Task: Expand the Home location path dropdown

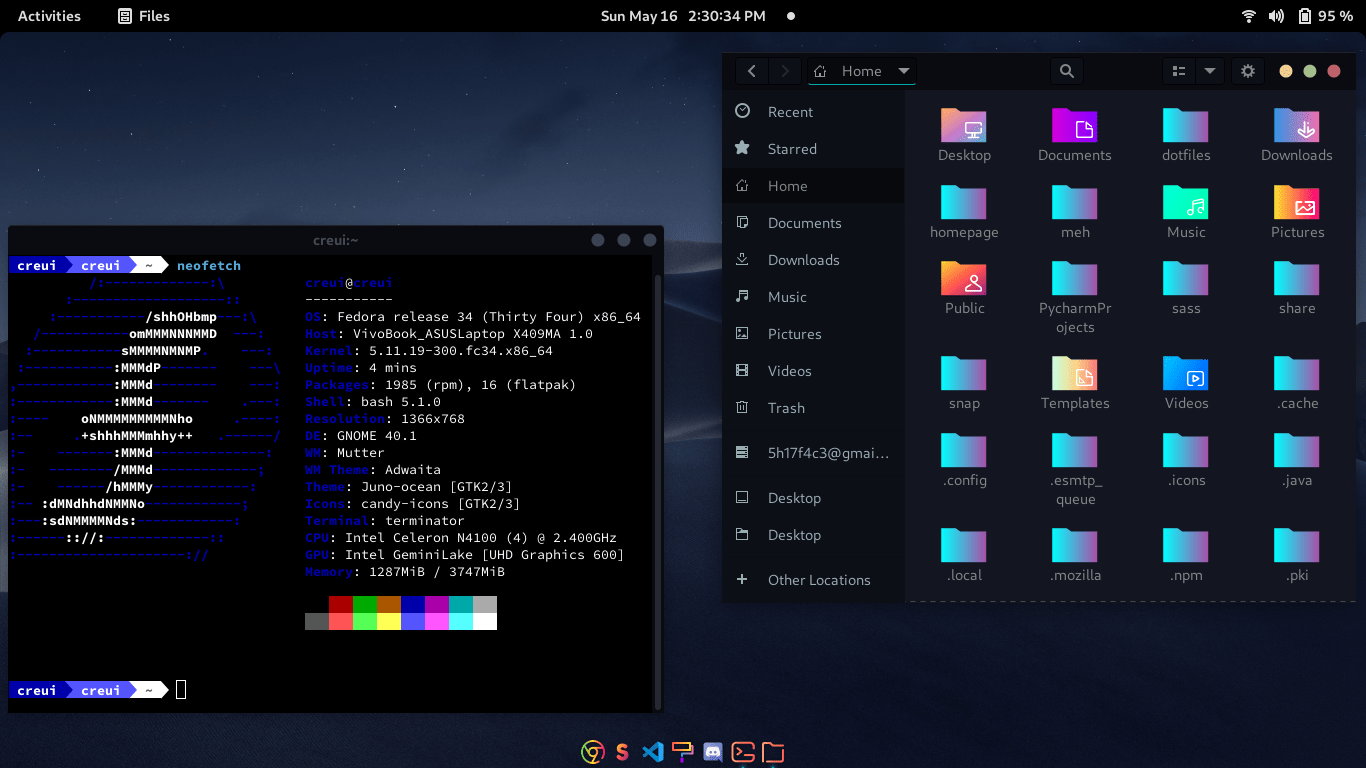Action: click(903, 71)
